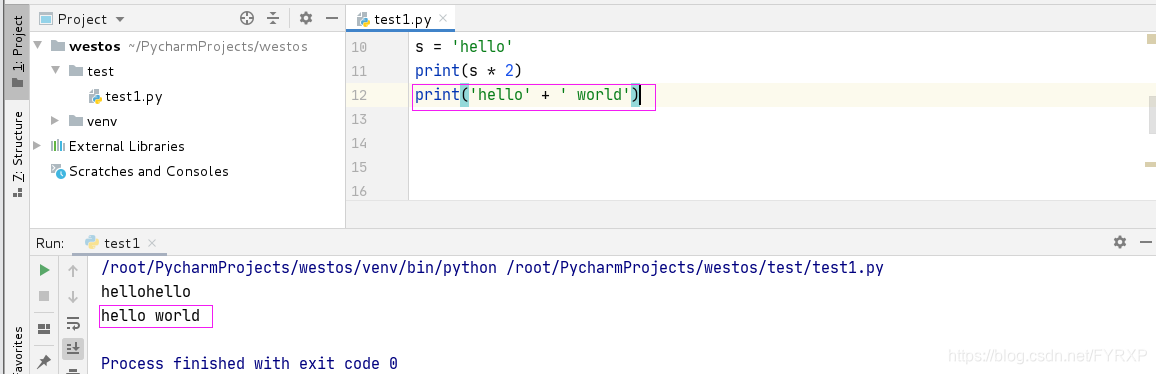Image resolution: width=1156 pixels, height=374 pixels.
Task: Open Run panel settings gear
Action: 1120,242
